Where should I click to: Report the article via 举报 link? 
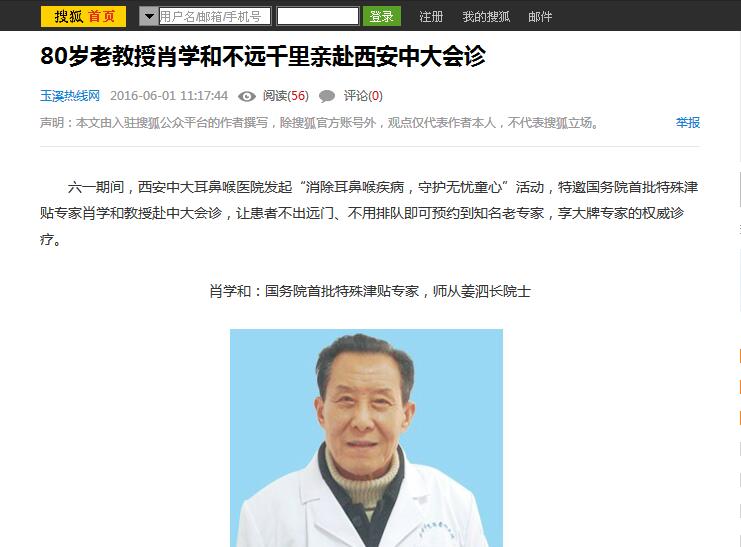pos(688,123)
